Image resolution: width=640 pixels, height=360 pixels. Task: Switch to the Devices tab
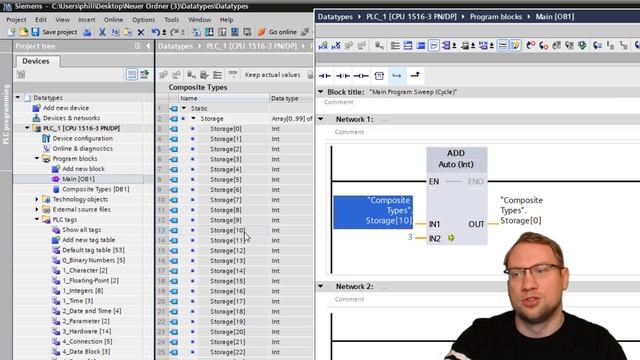[x=36, y=61]
